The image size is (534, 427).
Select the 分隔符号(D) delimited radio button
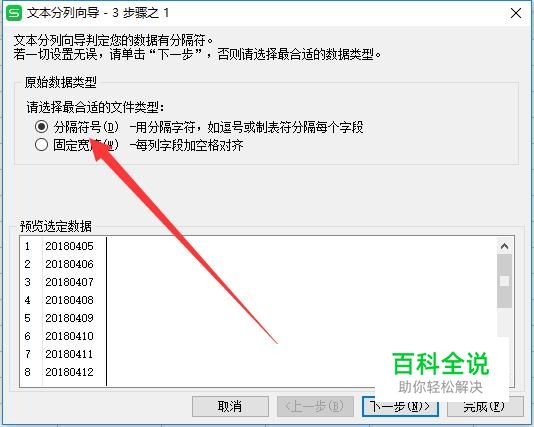pyautogui.click(x=42, y=127)
